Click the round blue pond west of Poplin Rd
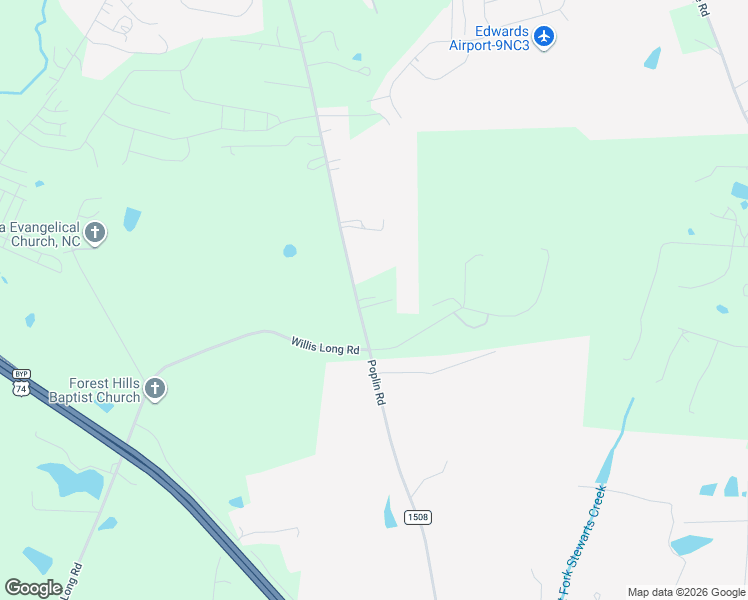The width and height of the screenshot is (748, 600). tap(290, 250)
